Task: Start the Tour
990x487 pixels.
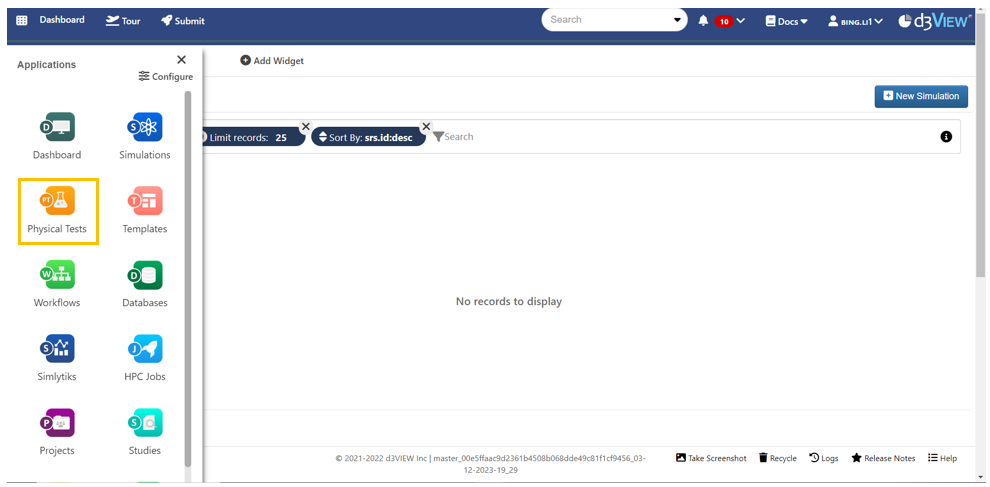Action: point(123,20)
